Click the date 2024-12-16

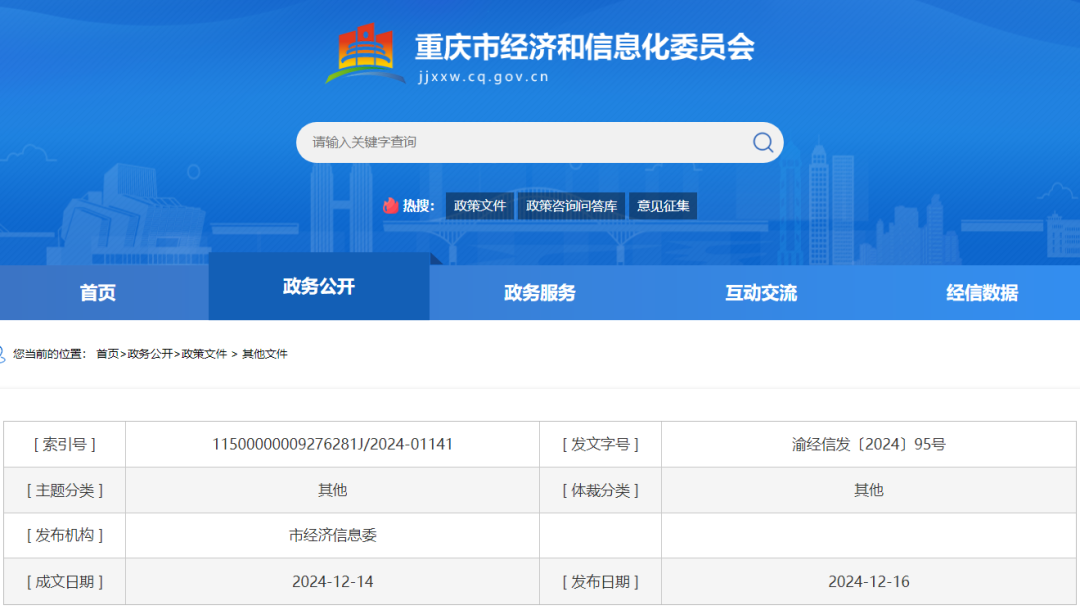tap(869, 582)
